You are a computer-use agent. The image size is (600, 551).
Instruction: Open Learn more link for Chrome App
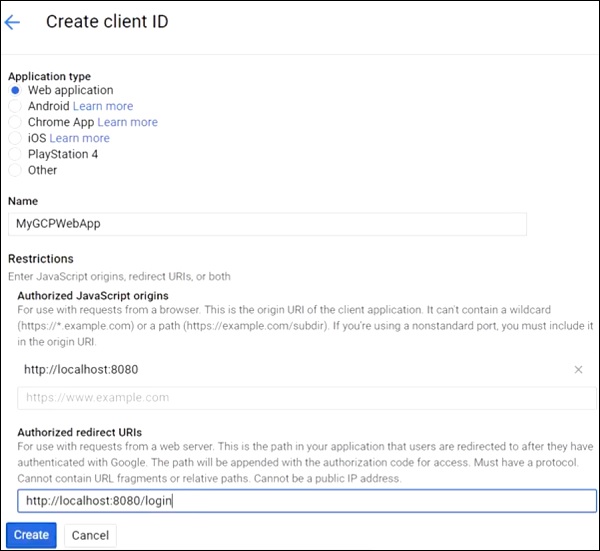pos(128,122)
